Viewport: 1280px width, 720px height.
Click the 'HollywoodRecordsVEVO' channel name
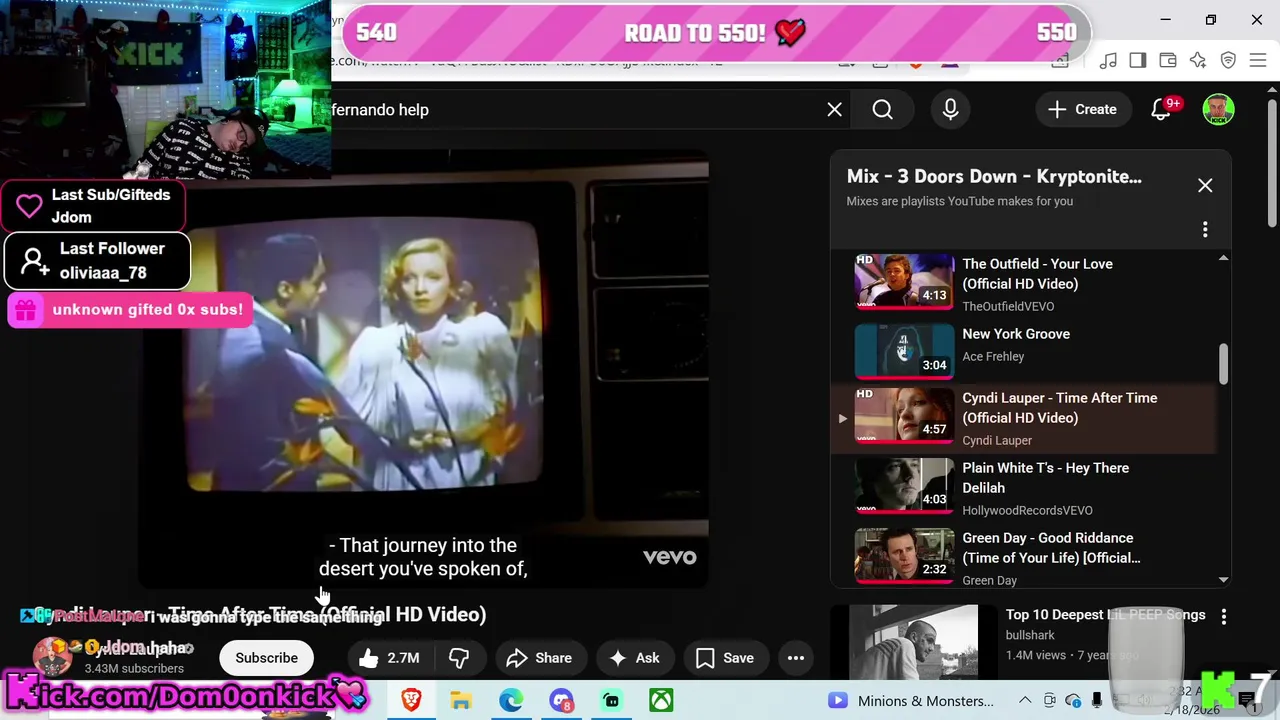pos(1027,510)
